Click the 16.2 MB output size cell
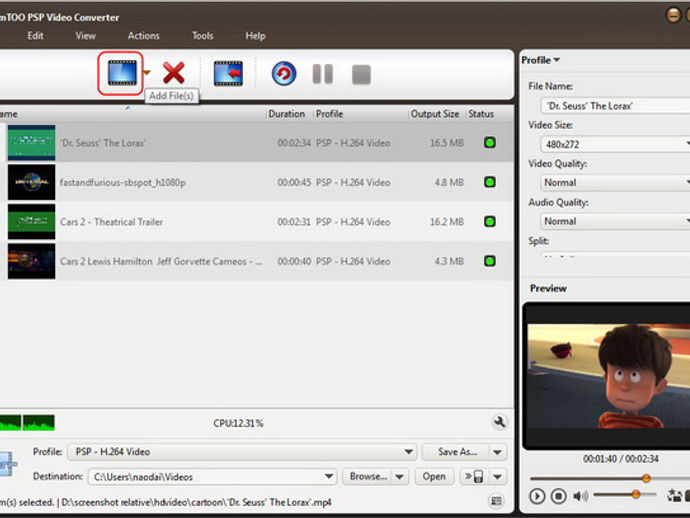The height and width of the screenshot is (518, 690). click(x=447, y=222)
